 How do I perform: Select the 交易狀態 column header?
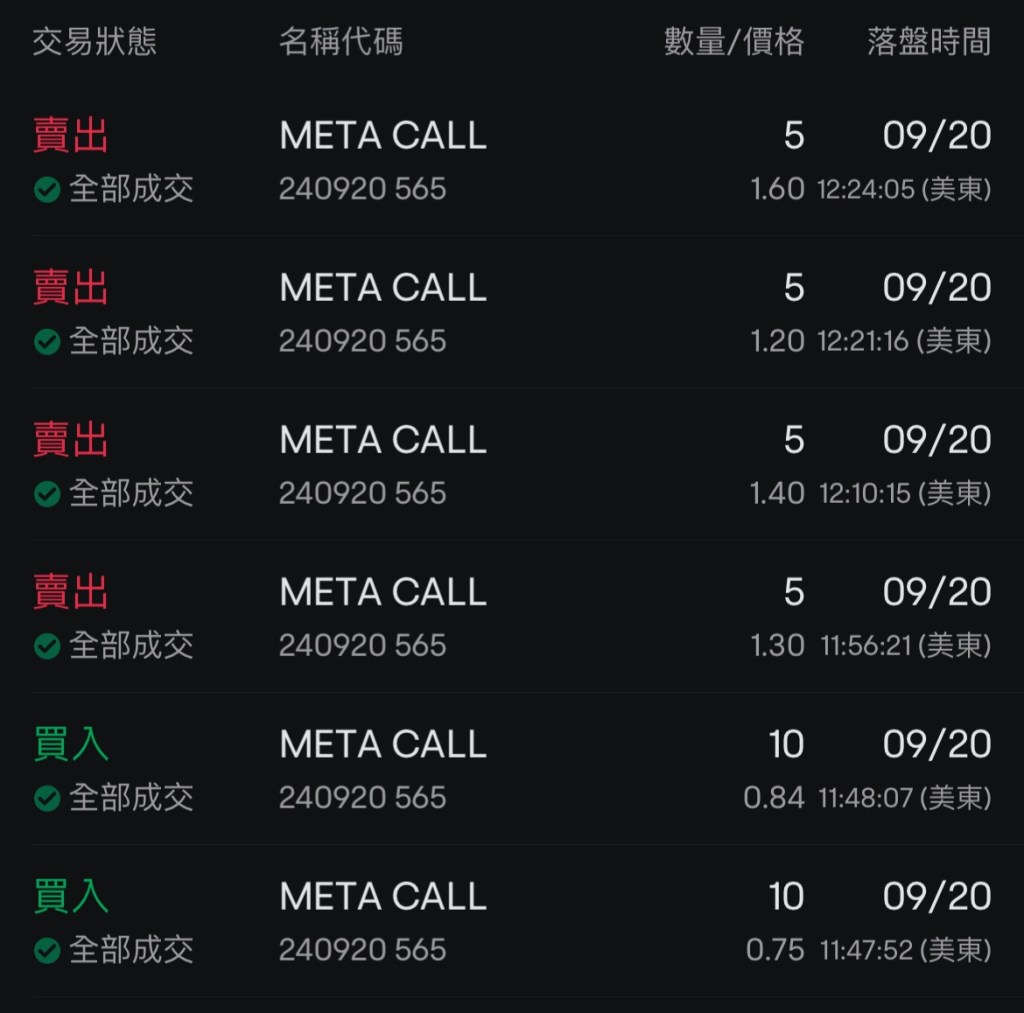94,42
